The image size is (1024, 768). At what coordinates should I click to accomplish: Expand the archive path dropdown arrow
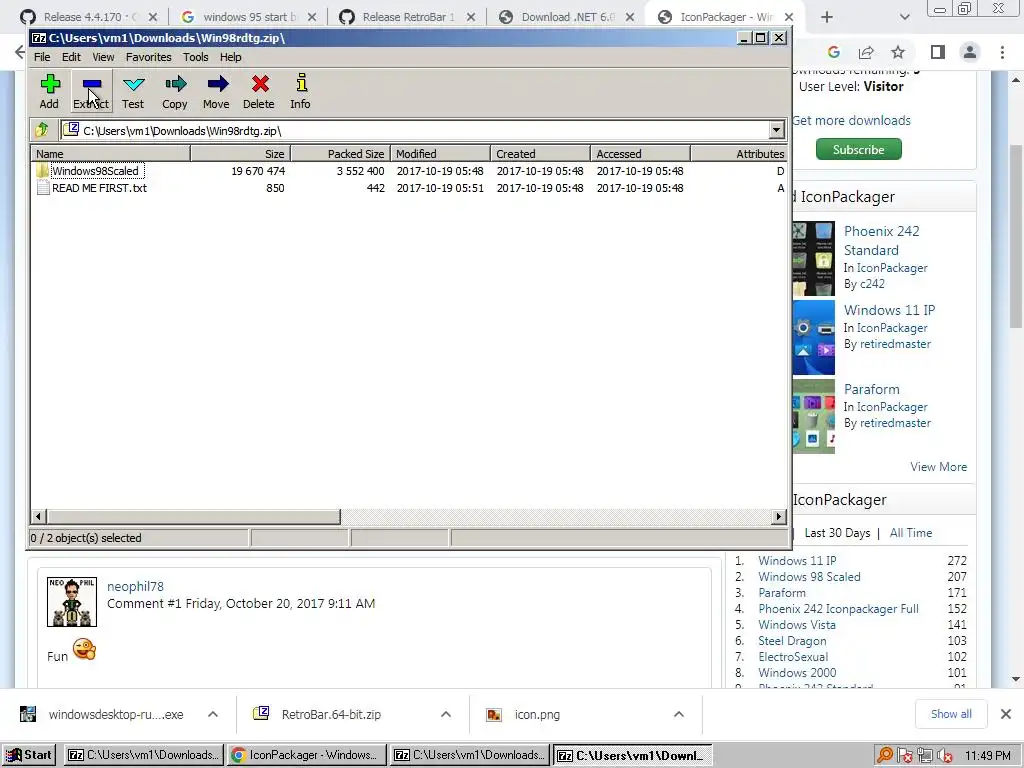click(x=776, y=130)
